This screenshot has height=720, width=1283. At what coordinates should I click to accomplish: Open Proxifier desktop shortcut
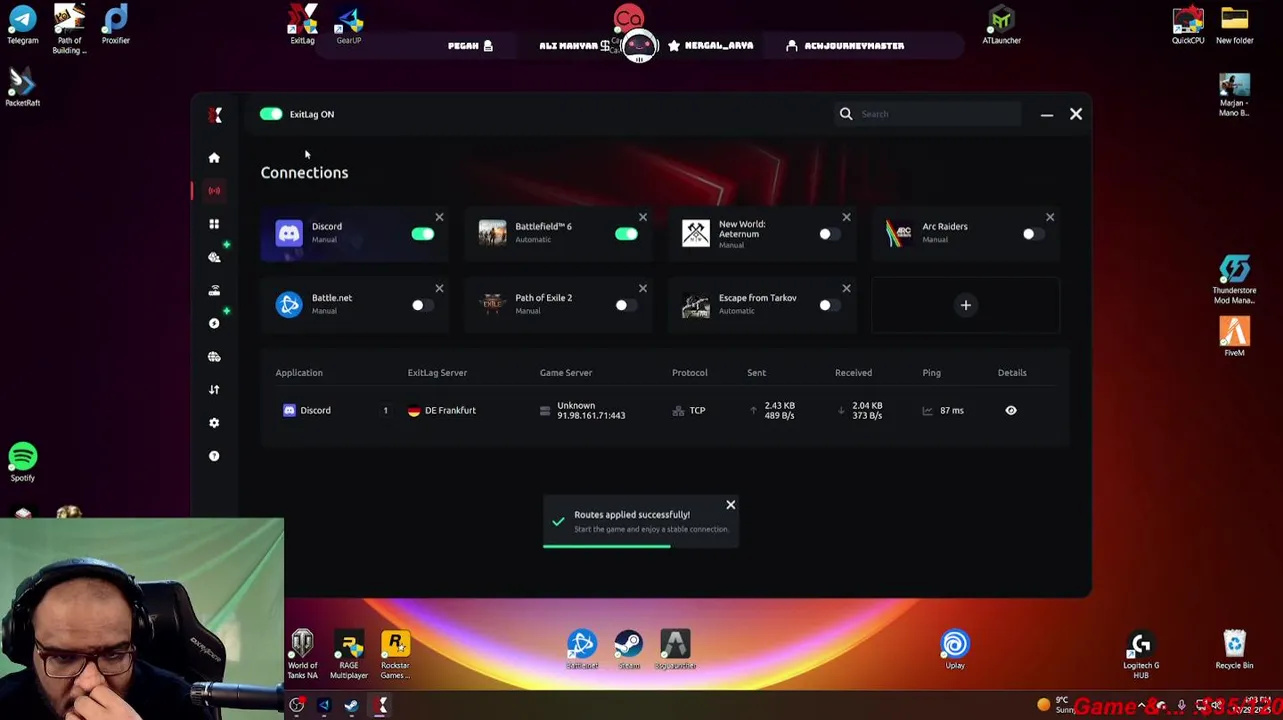[115, 25]
